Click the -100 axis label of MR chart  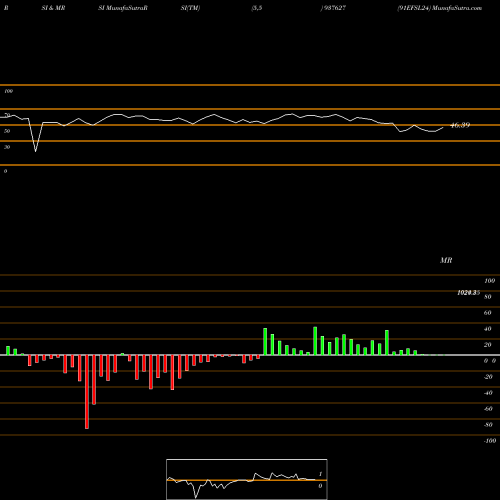(x=490, y=441)
